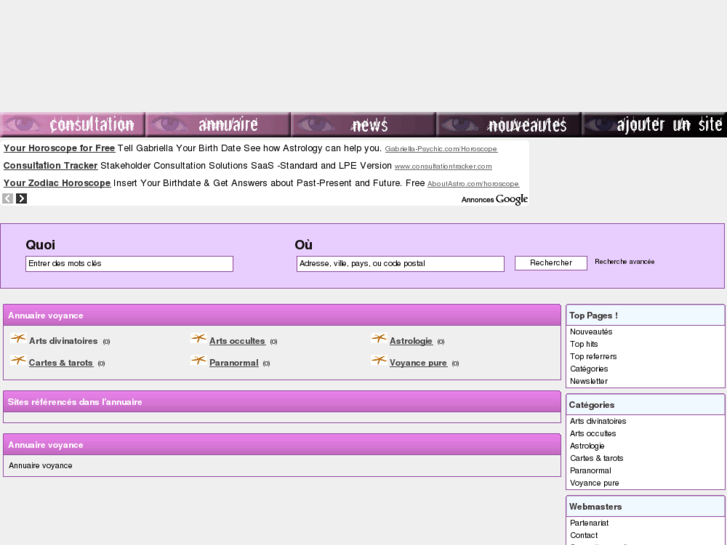Viewport: 727px width, 545px height.
Task: Click the Rechercher button
Action: [551, 263]
